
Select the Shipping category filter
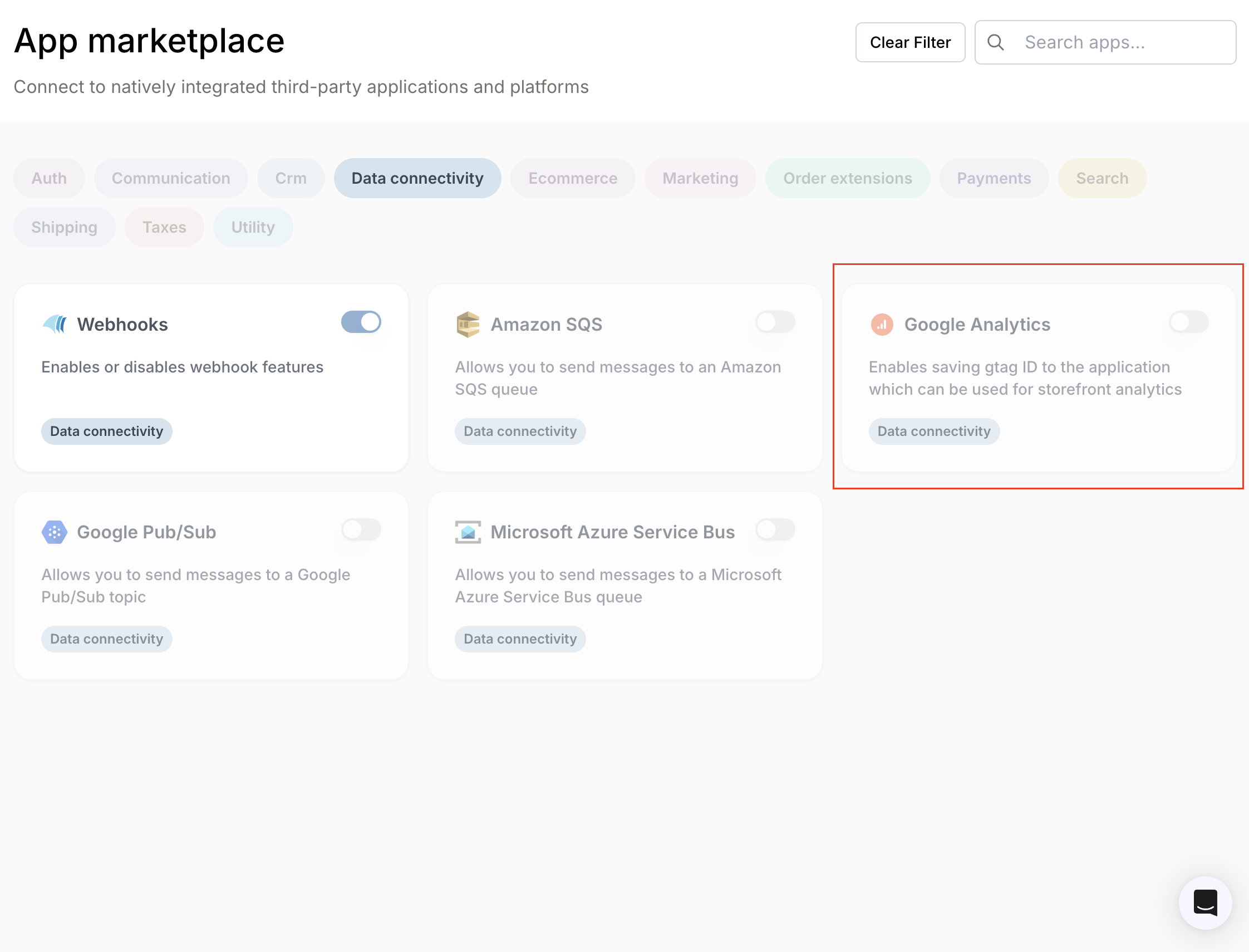pyautogui.click(x=64, y=227)
